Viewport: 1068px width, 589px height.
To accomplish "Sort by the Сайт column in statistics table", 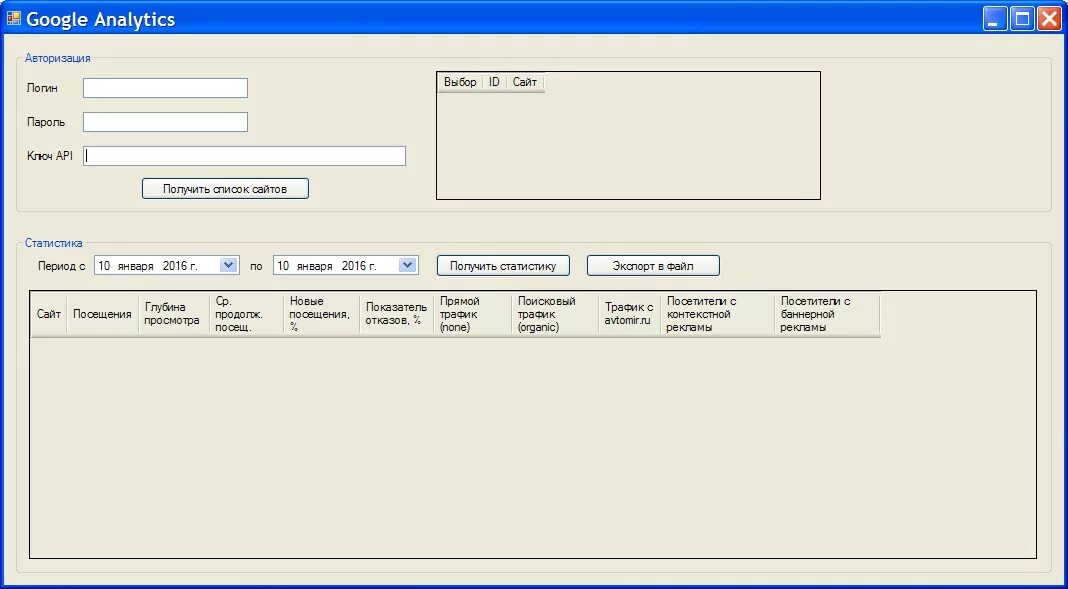I will pos(48,314).
